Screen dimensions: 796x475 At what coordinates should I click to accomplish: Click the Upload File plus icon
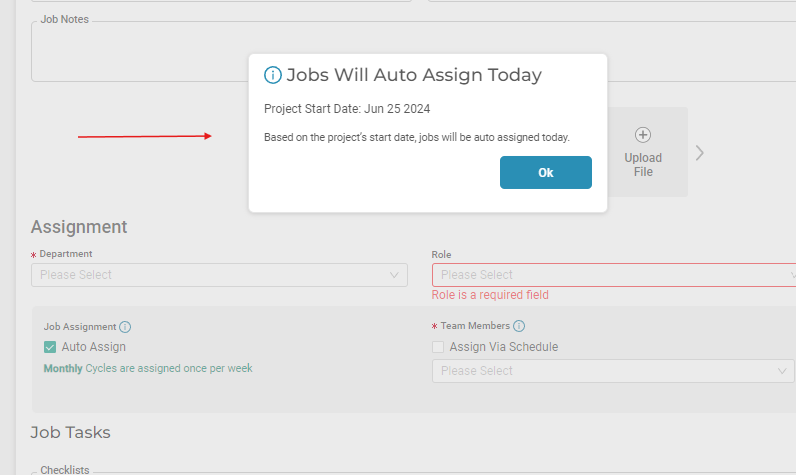click(643, 135)
